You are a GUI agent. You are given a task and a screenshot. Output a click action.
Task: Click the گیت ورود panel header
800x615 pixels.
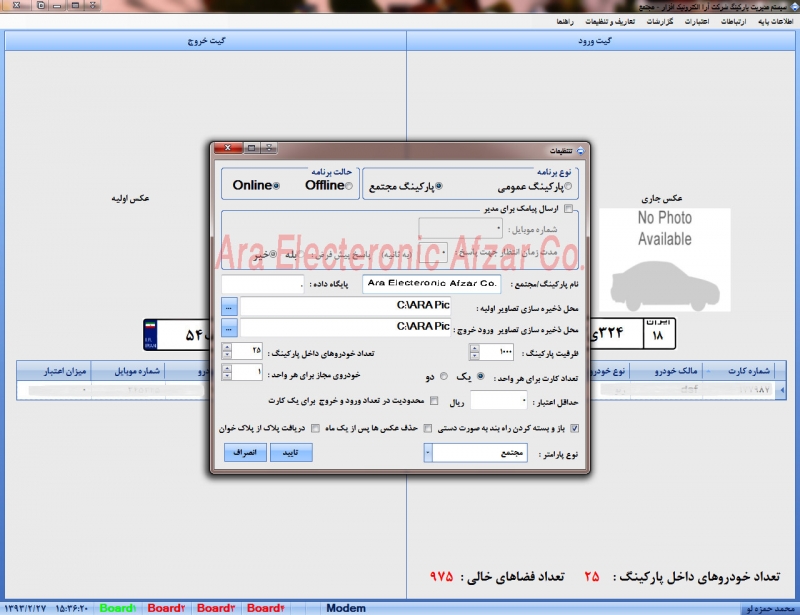601,41
